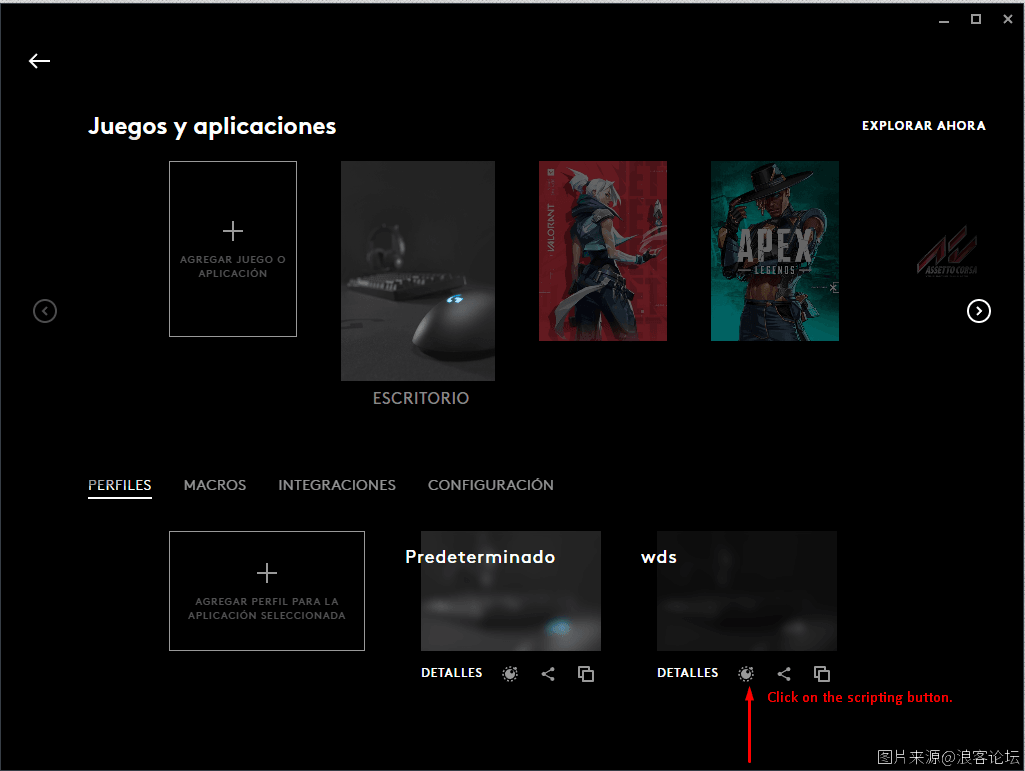Switch to the MACROS tab

215,485
